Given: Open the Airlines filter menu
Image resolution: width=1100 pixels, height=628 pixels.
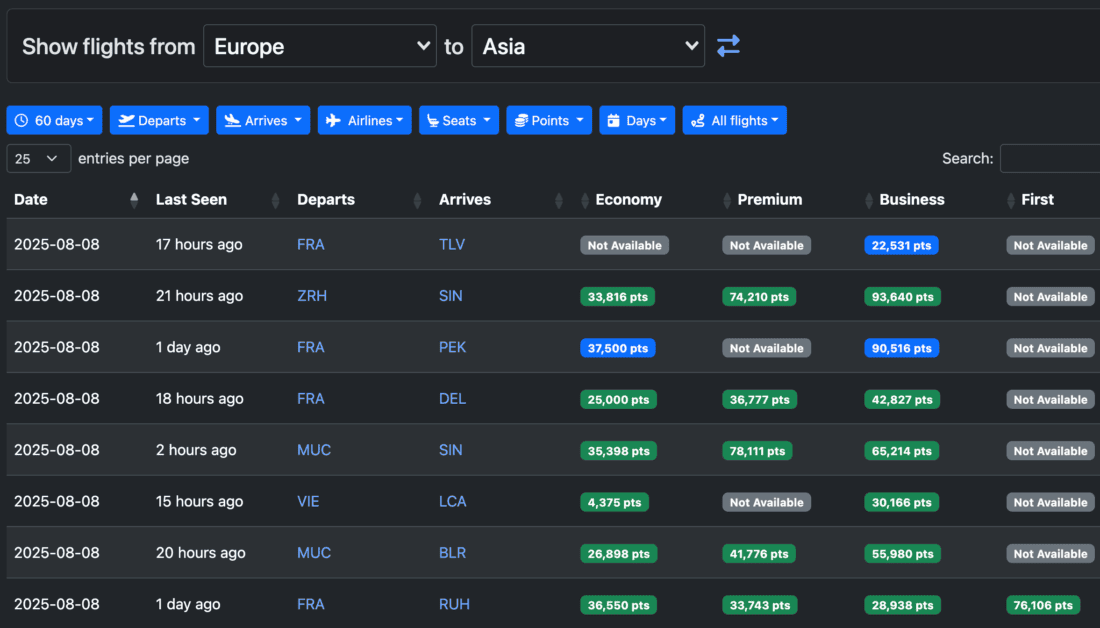Looking at the screenshot, I should (365, 120).
